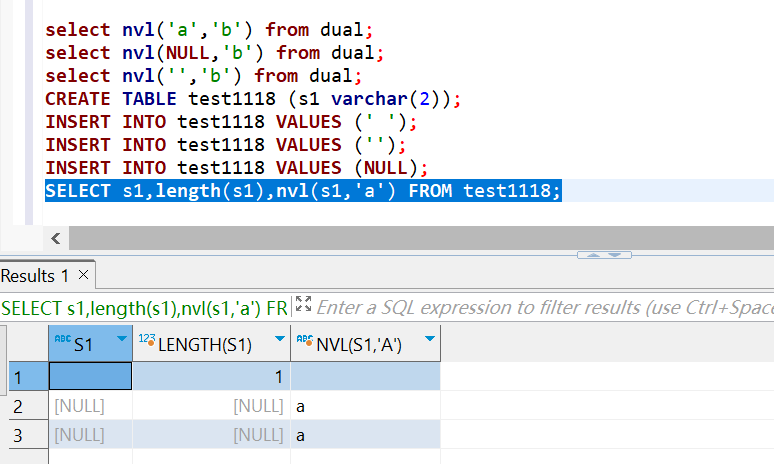Select the NULL S1 cell in row 2
The image size is (774, 464).
tap(90, 406)
